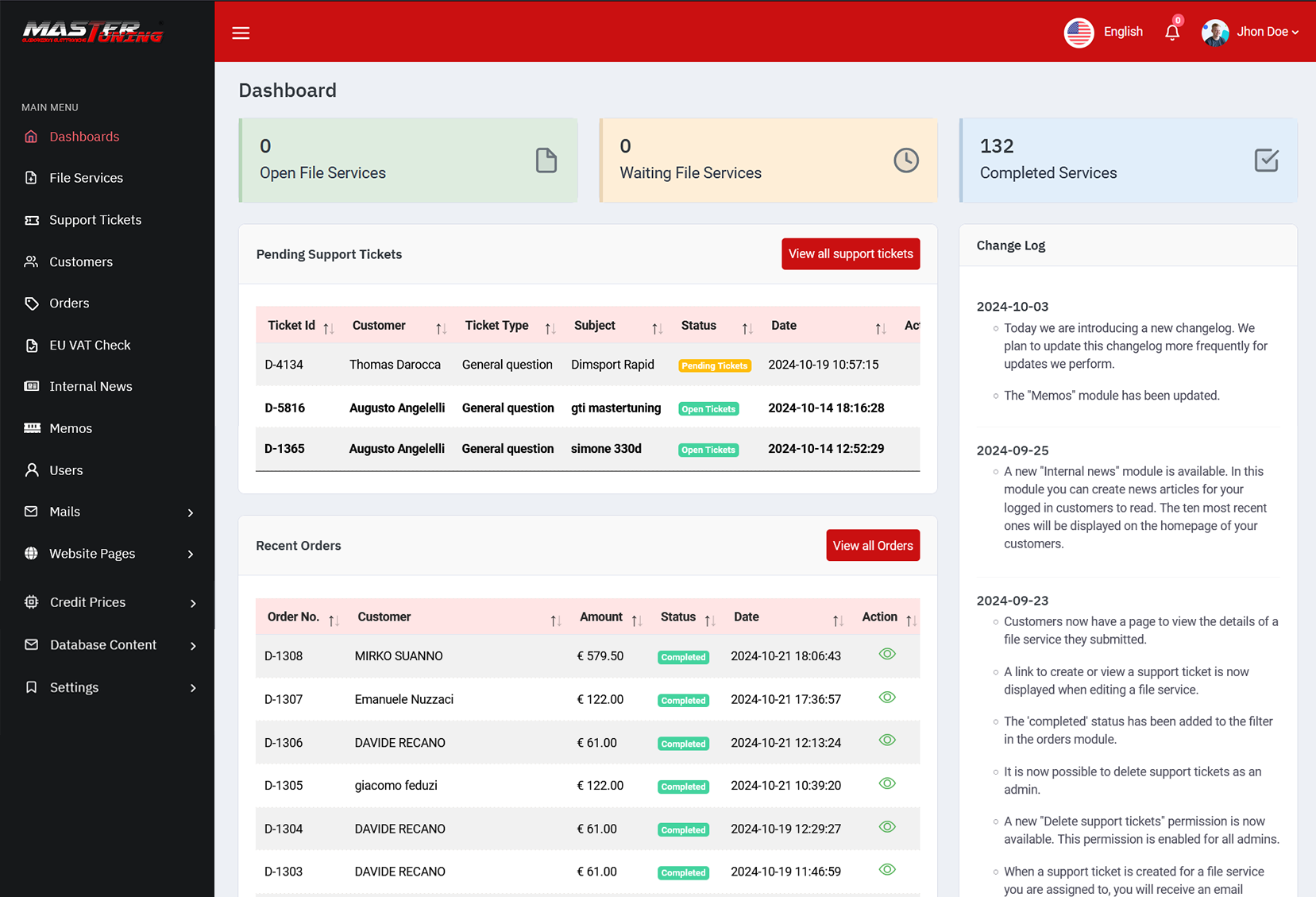Go to EU VAT Check page
This screenshot has width=1316, height=897.
coord(90,345)
